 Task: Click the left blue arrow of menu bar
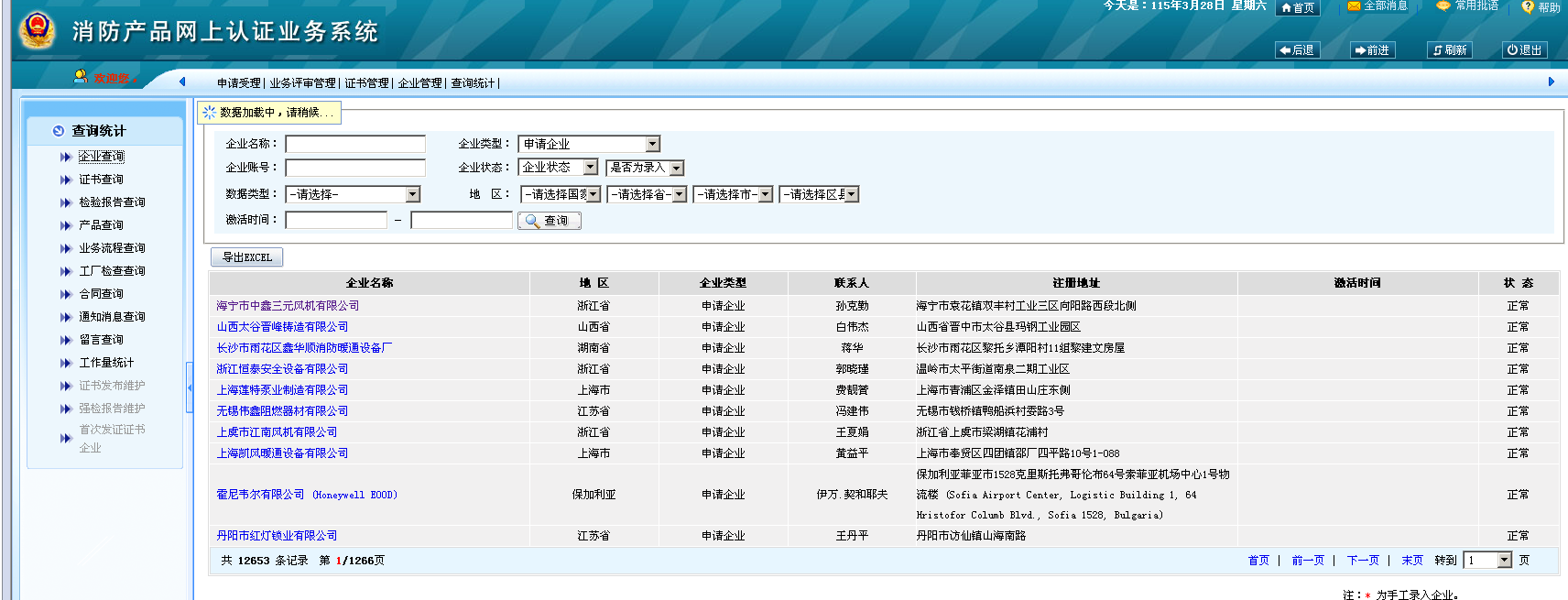[x=182, y=82]
